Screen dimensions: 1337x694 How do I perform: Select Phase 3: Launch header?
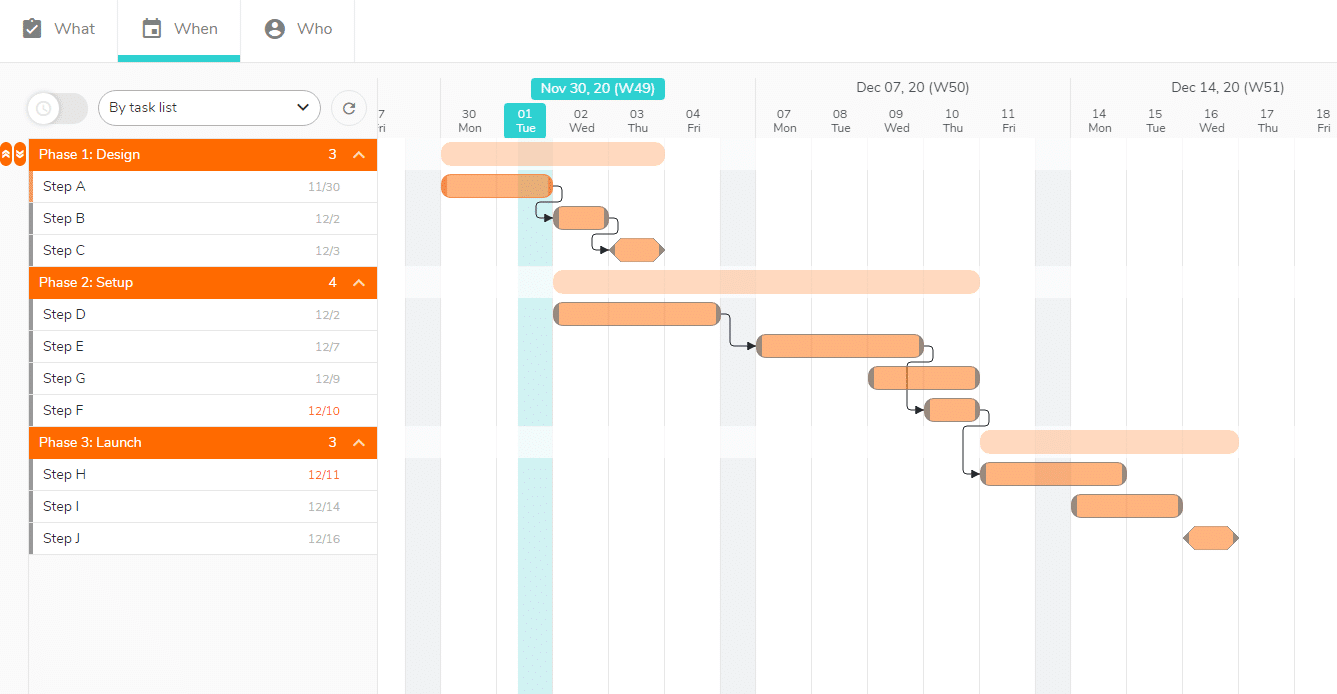[x=203, y=443]
